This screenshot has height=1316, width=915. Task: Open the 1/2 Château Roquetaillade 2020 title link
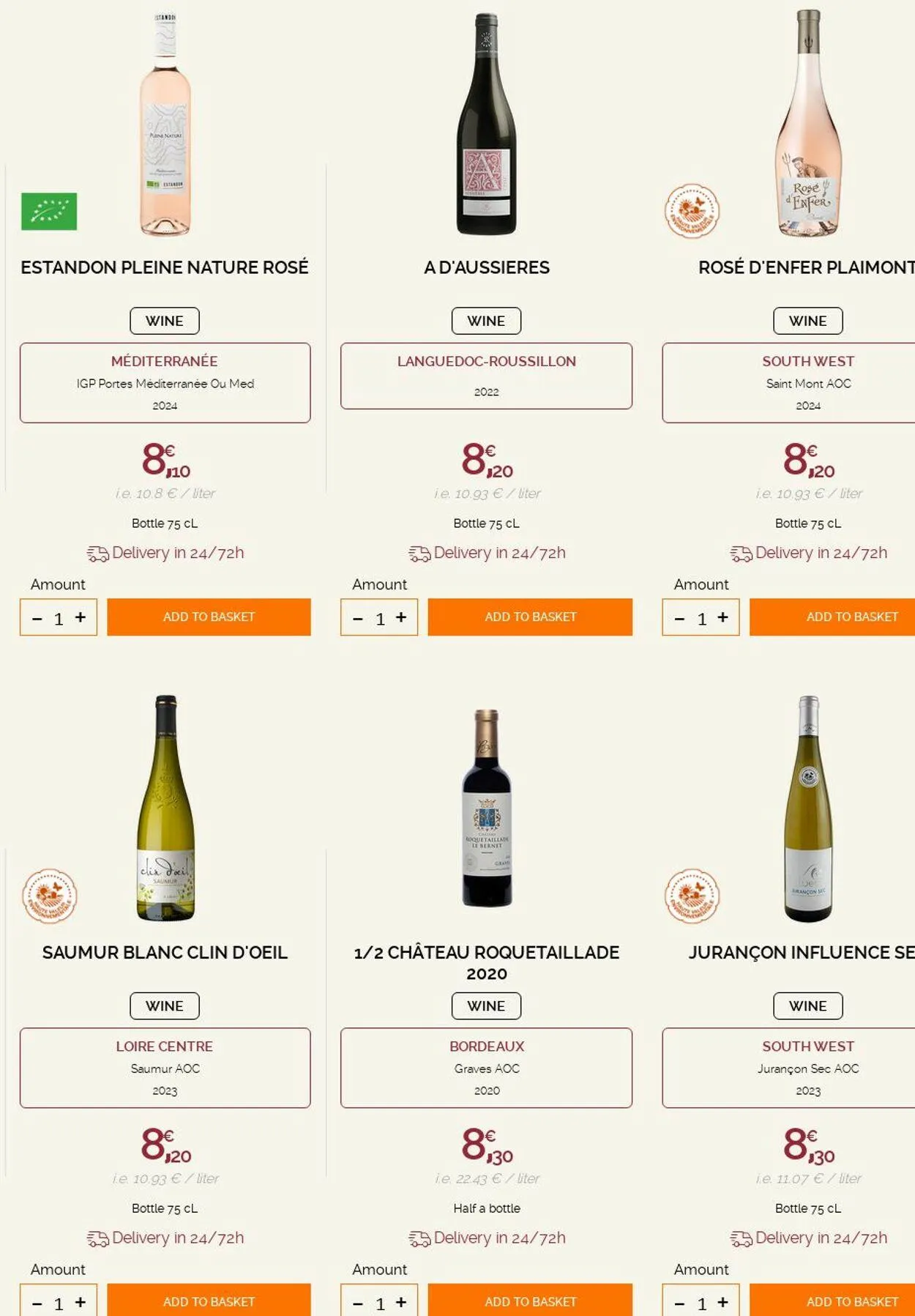coord(487,962)
